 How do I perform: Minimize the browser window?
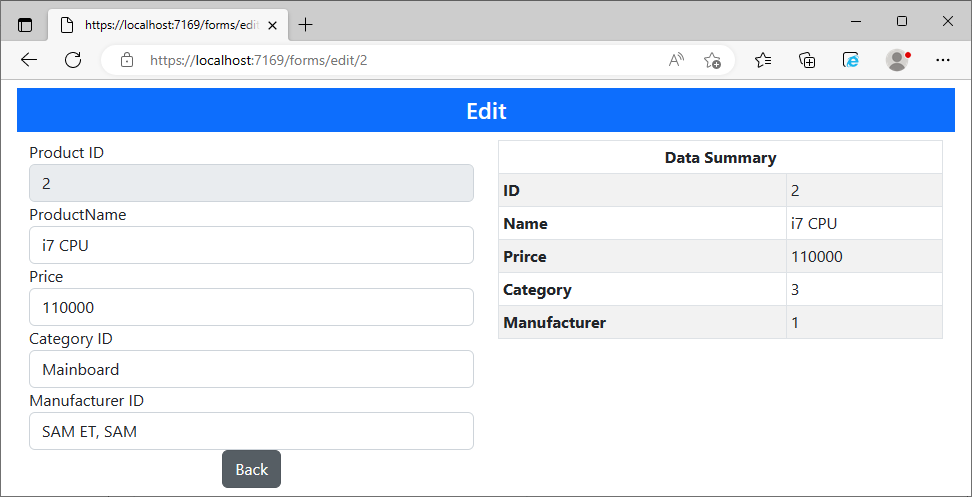tap(857, 21)
